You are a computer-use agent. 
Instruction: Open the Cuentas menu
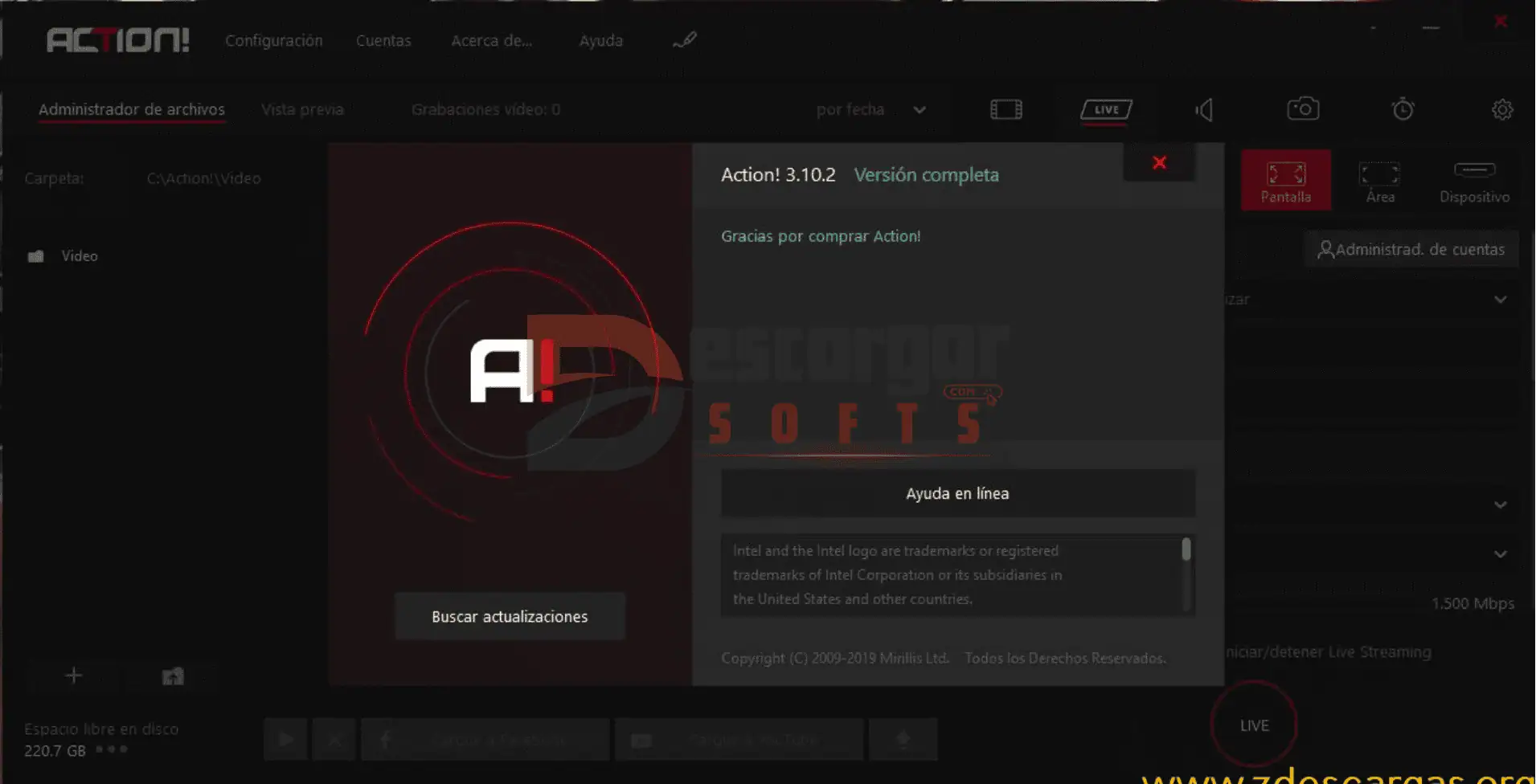coord(383,40)
